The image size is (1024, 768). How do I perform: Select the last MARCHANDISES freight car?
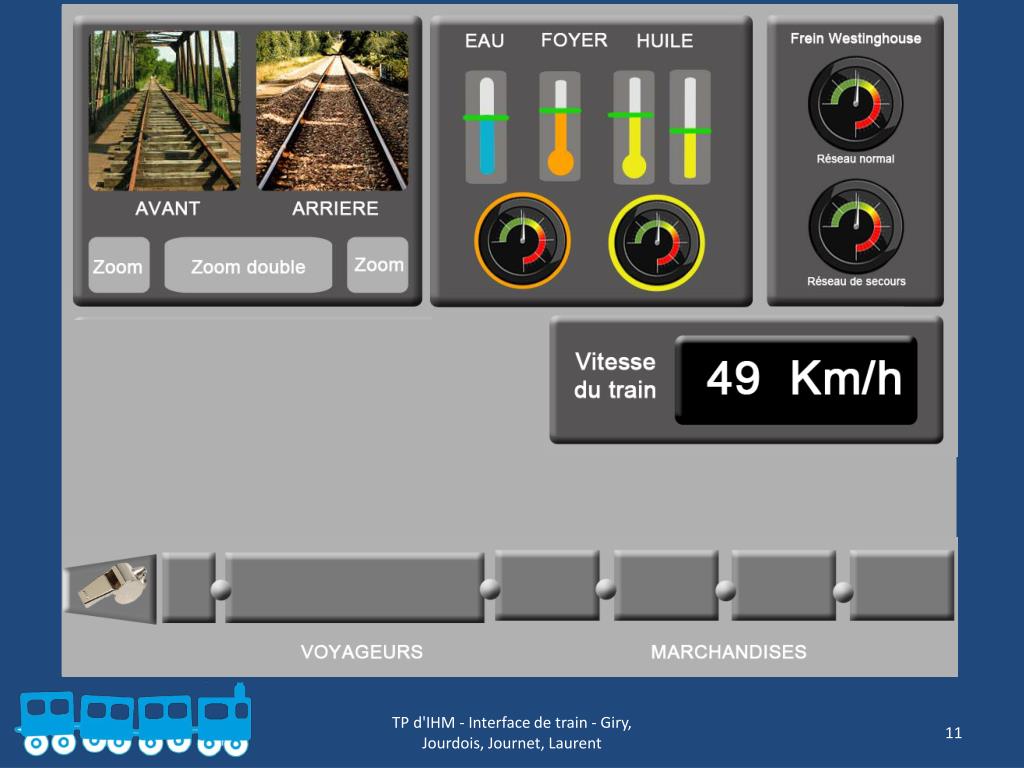pyautogui.click(x=902, y=585)
